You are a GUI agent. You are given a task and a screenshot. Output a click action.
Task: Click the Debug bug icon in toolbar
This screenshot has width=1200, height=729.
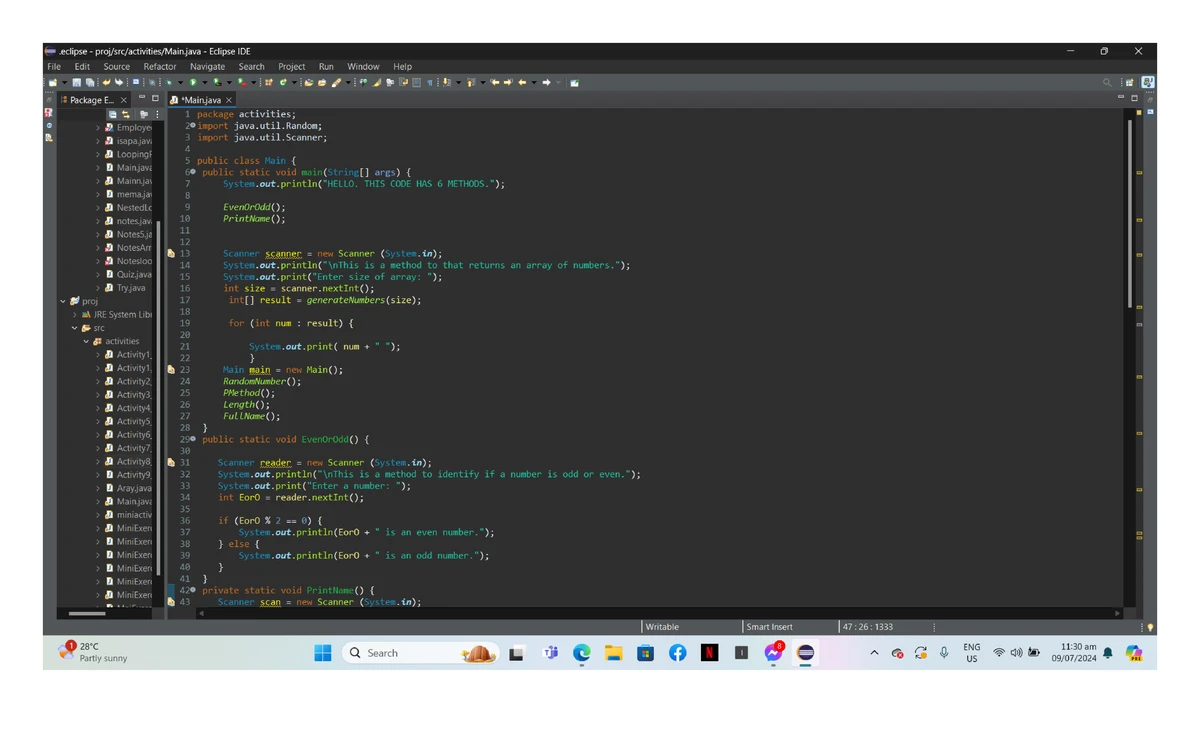click(x=167, y=82)
